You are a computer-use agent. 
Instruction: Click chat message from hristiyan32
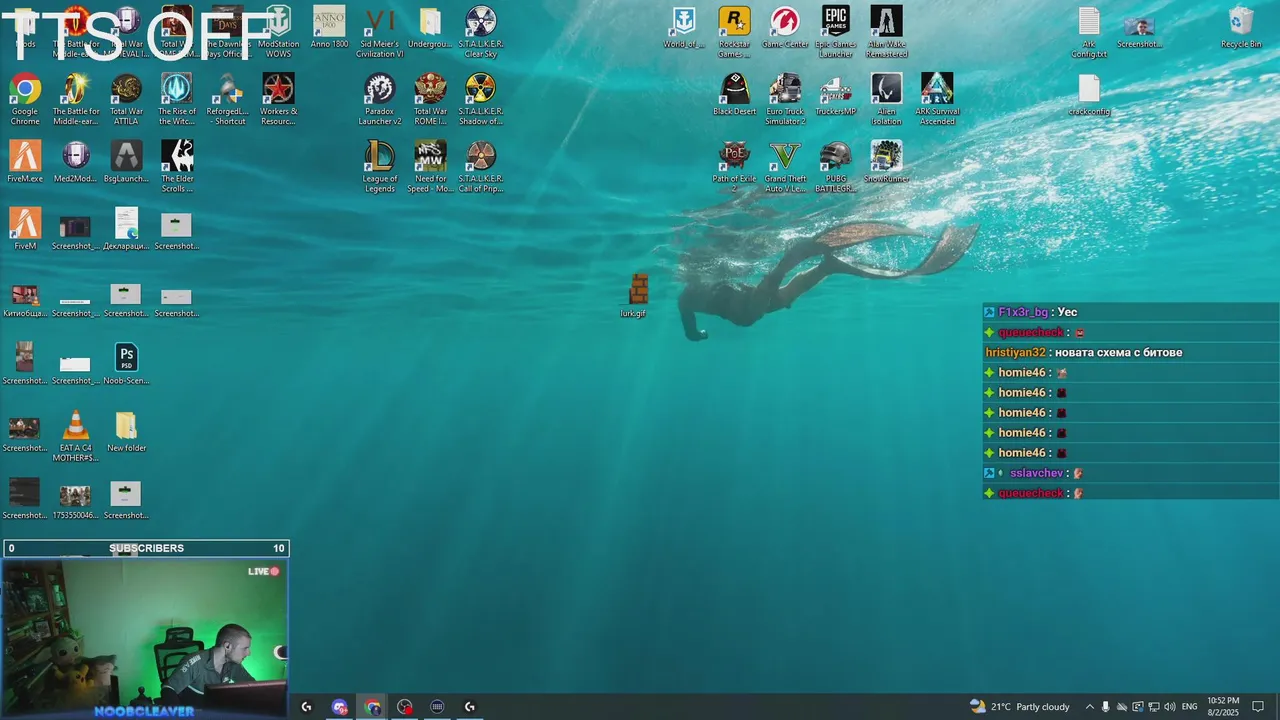(x=1083, y=352)
